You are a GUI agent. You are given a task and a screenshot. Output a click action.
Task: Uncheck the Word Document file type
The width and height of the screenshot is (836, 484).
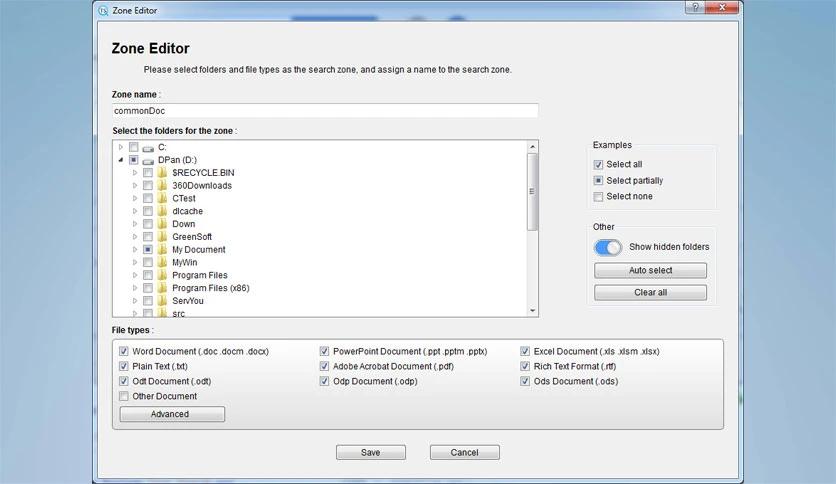[x=124, y=352]
